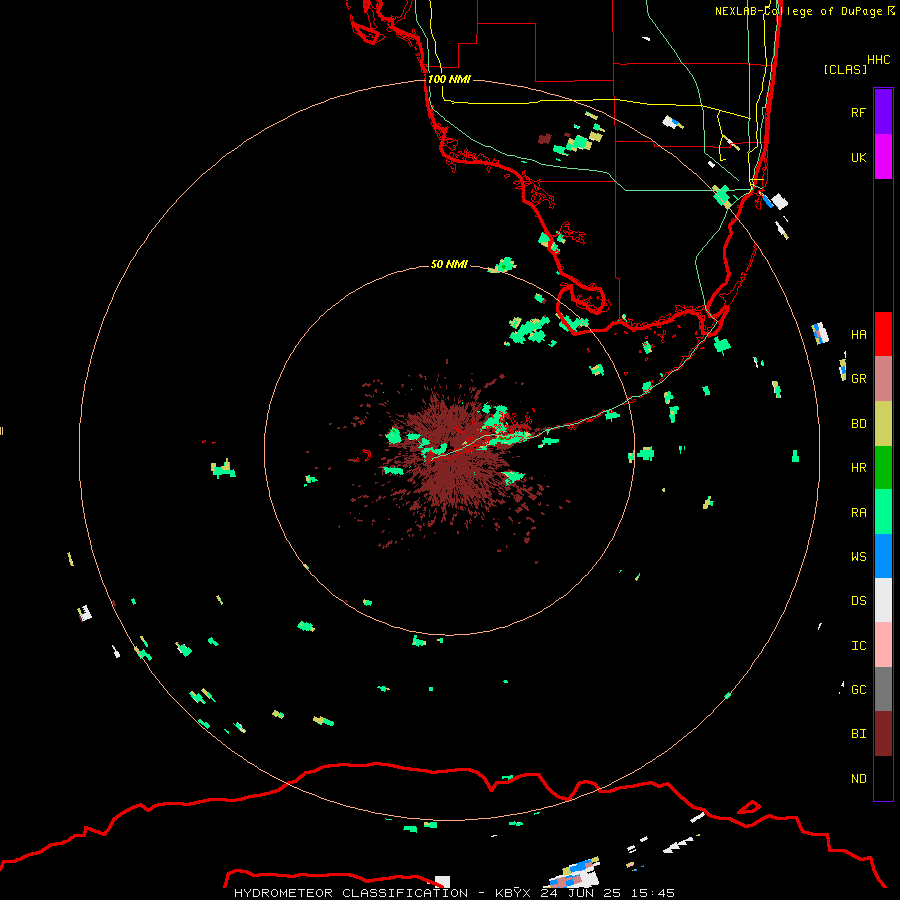Click the 15:45 timestamp

[x=651, y=893]
